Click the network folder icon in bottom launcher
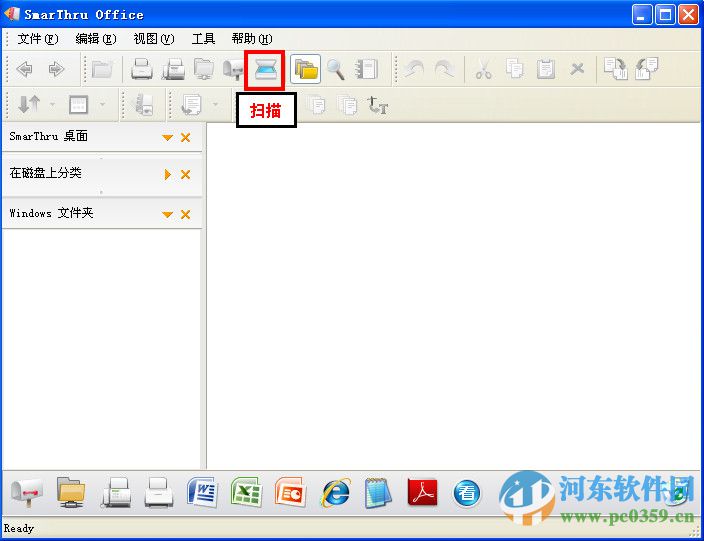 [70, 493]
